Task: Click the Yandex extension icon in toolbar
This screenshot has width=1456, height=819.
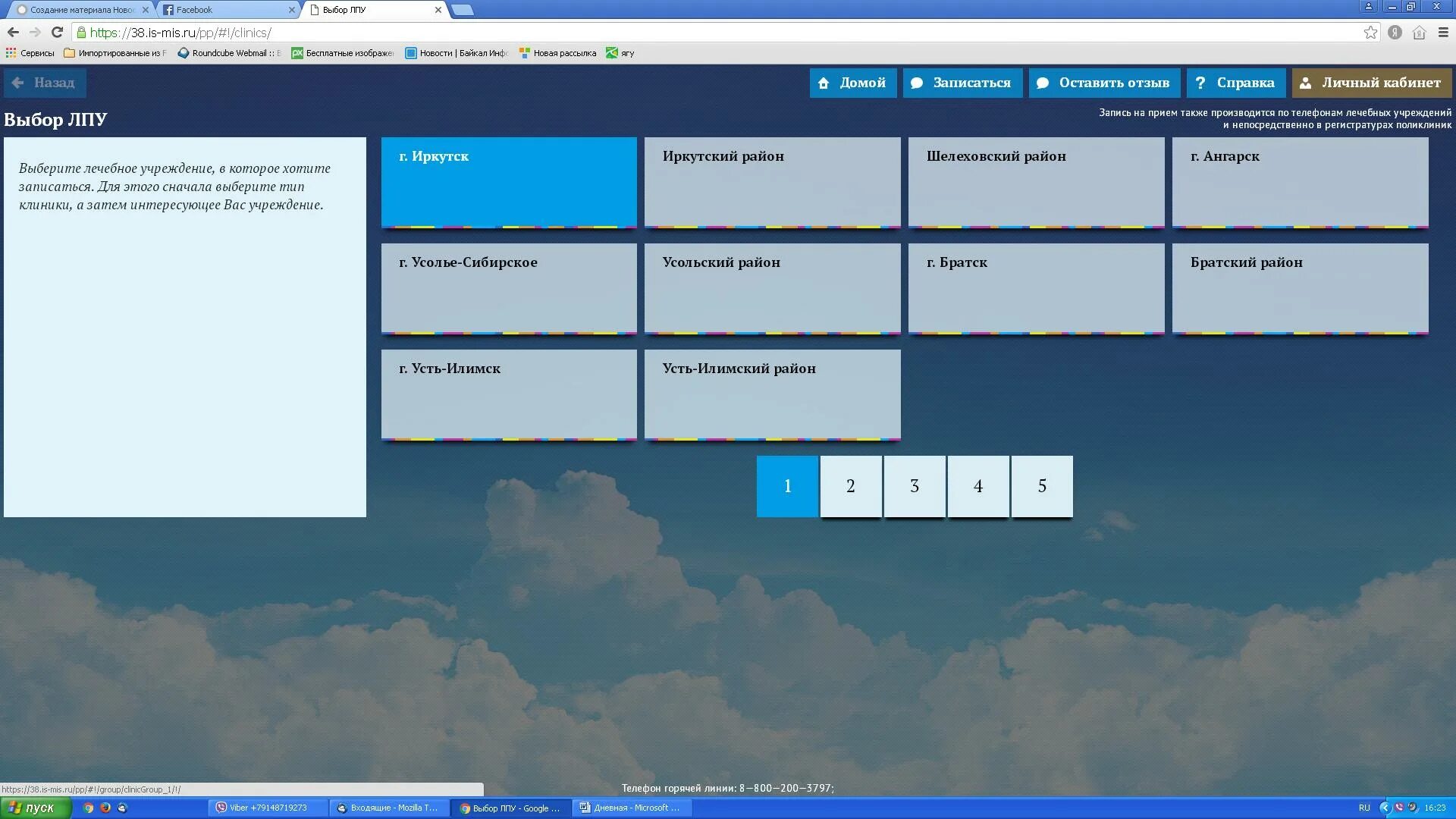Action: pos(1395,32)
